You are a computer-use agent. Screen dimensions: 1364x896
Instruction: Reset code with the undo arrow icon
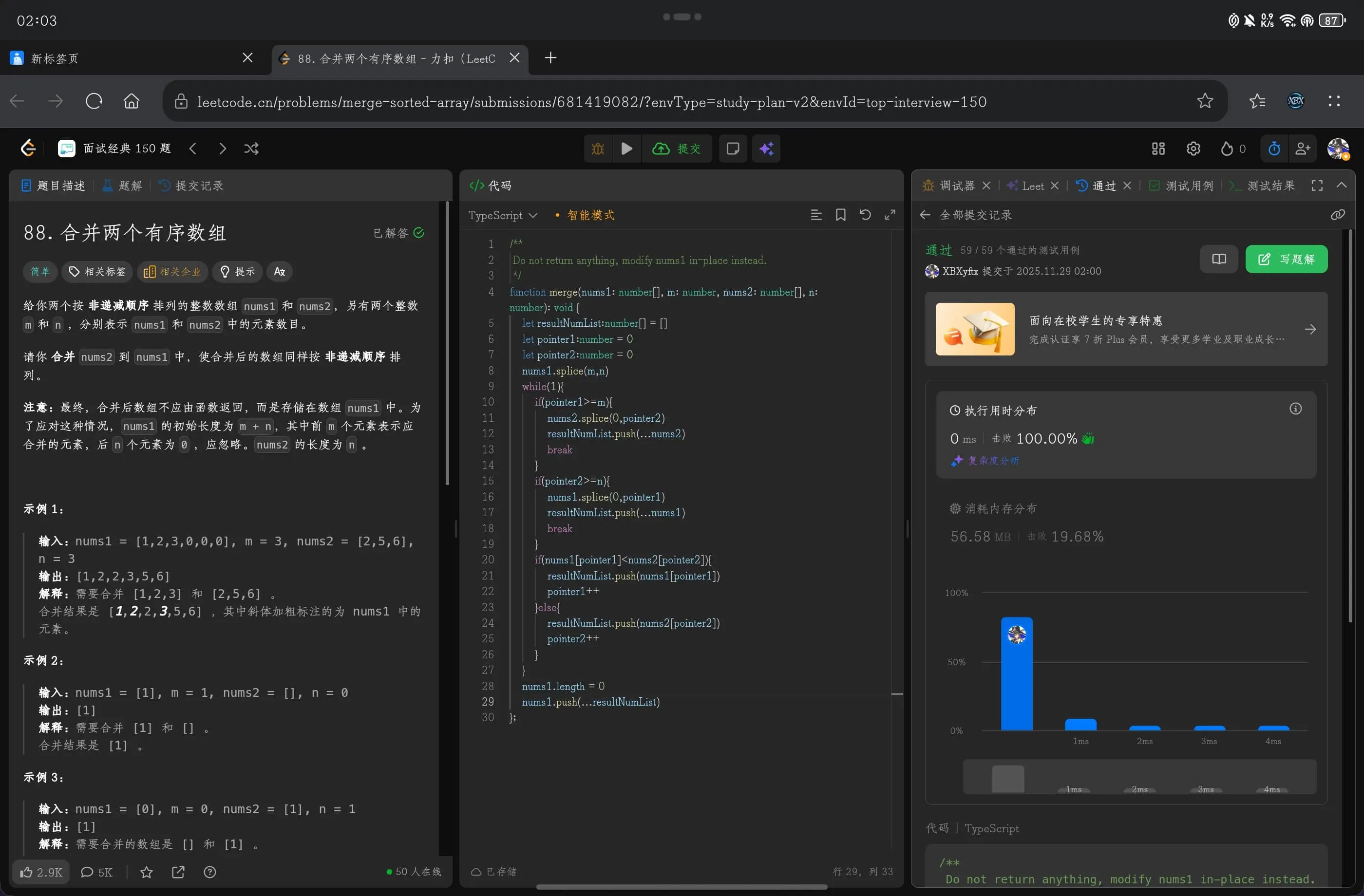tap(865, 215)
